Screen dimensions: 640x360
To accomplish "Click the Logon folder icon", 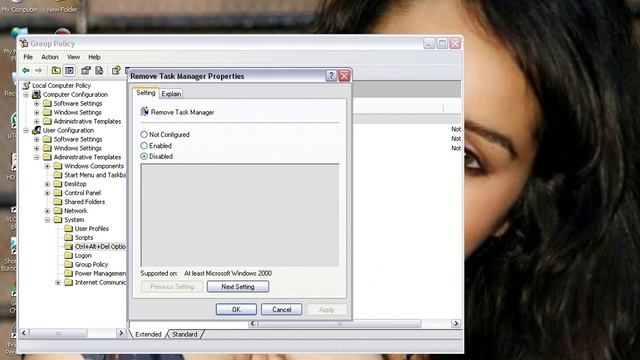I will [68, 256].
